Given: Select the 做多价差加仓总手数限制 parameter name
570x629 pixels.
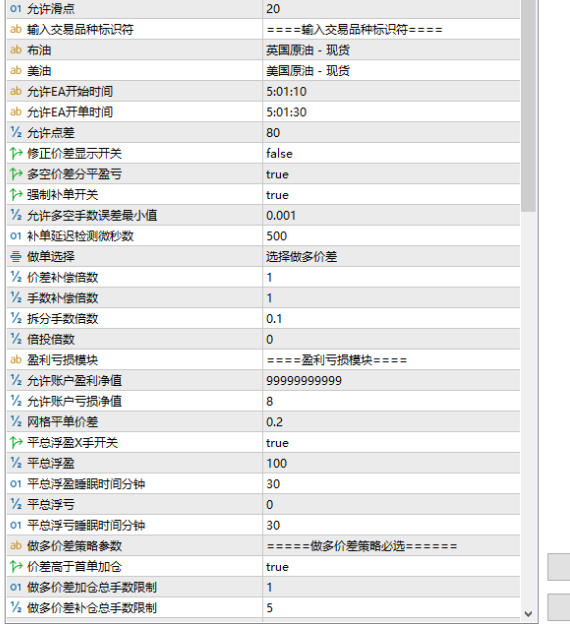Looking at the screenshot, I should pyautogui.click(x=92, y=587).
